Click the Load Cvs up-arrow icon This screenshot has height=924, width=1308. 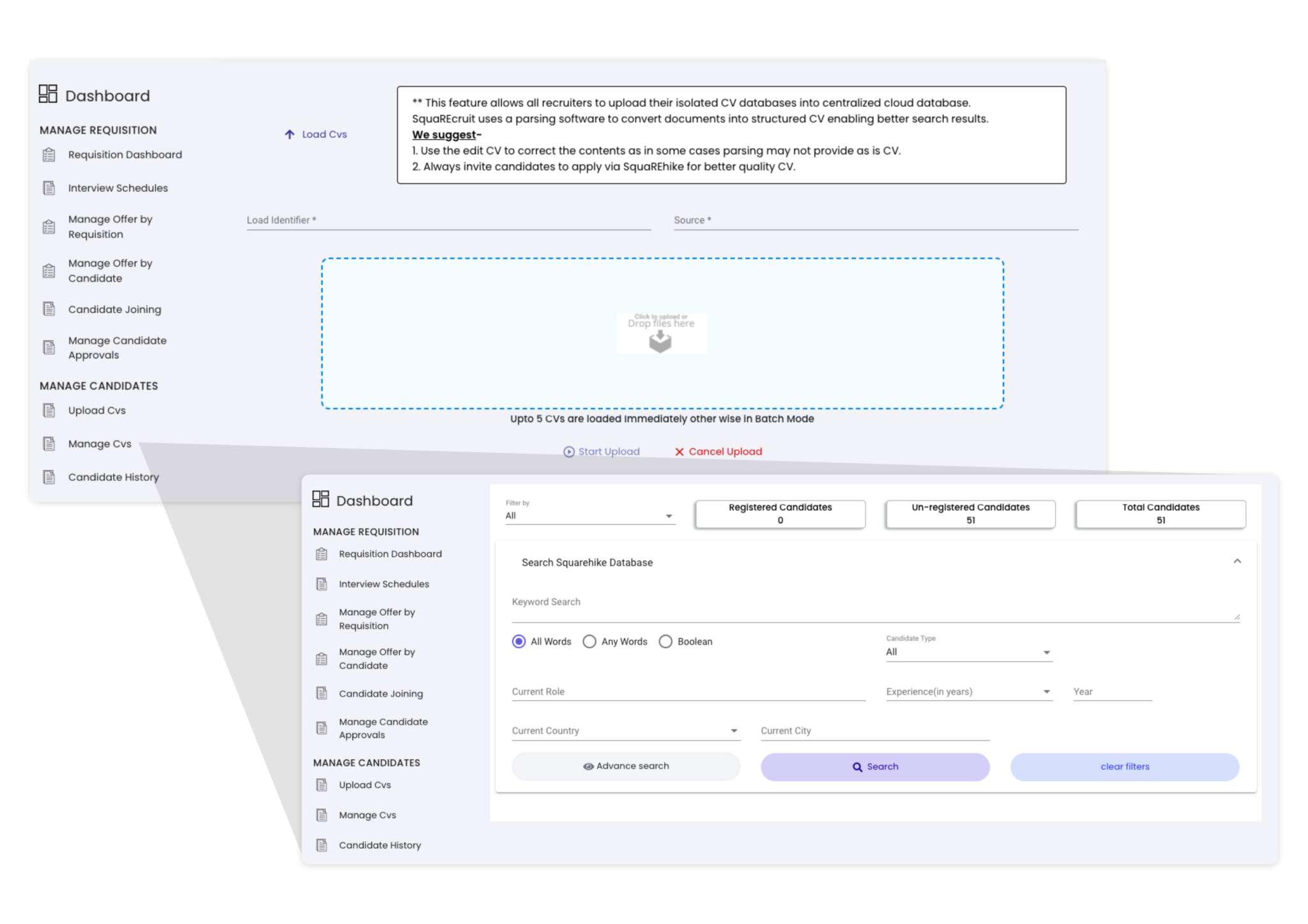tap(289, 134)
